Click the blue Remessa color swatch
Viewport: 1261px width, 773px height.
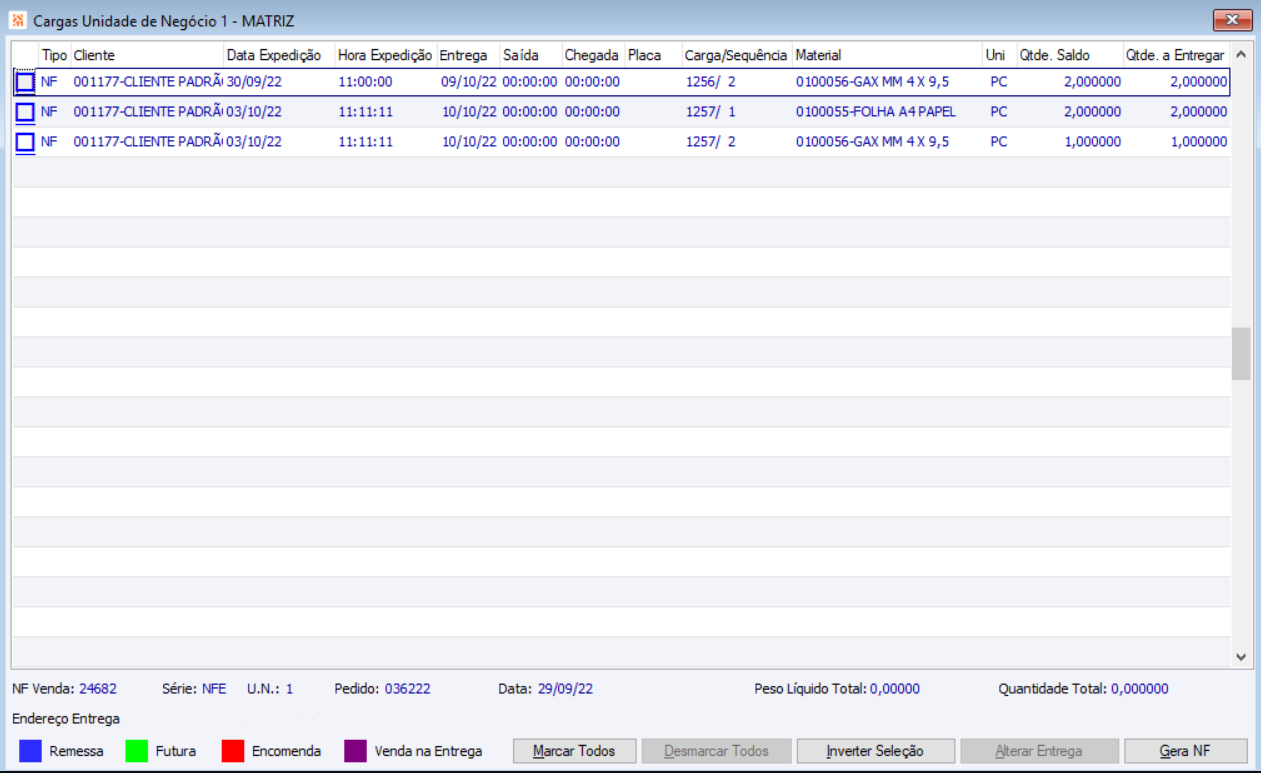(x=30, y=751)
